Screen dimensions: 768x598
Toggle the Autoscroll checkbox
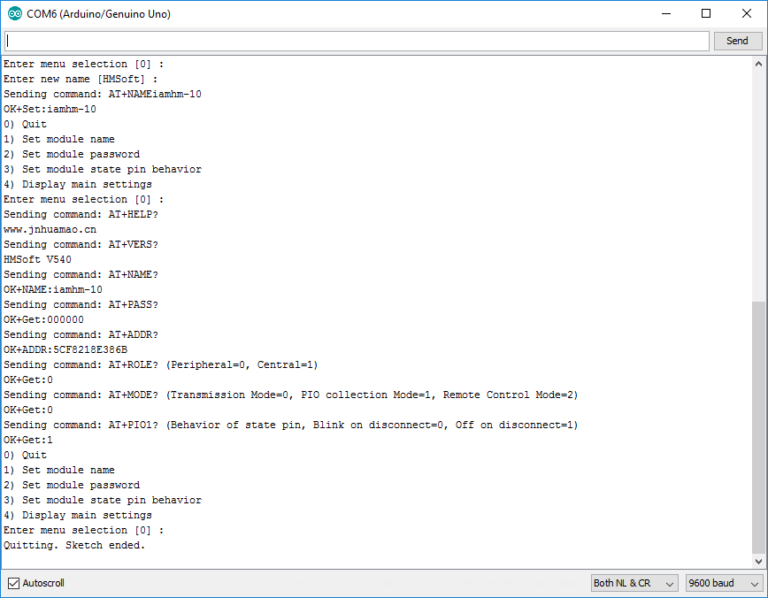[14, 583]
